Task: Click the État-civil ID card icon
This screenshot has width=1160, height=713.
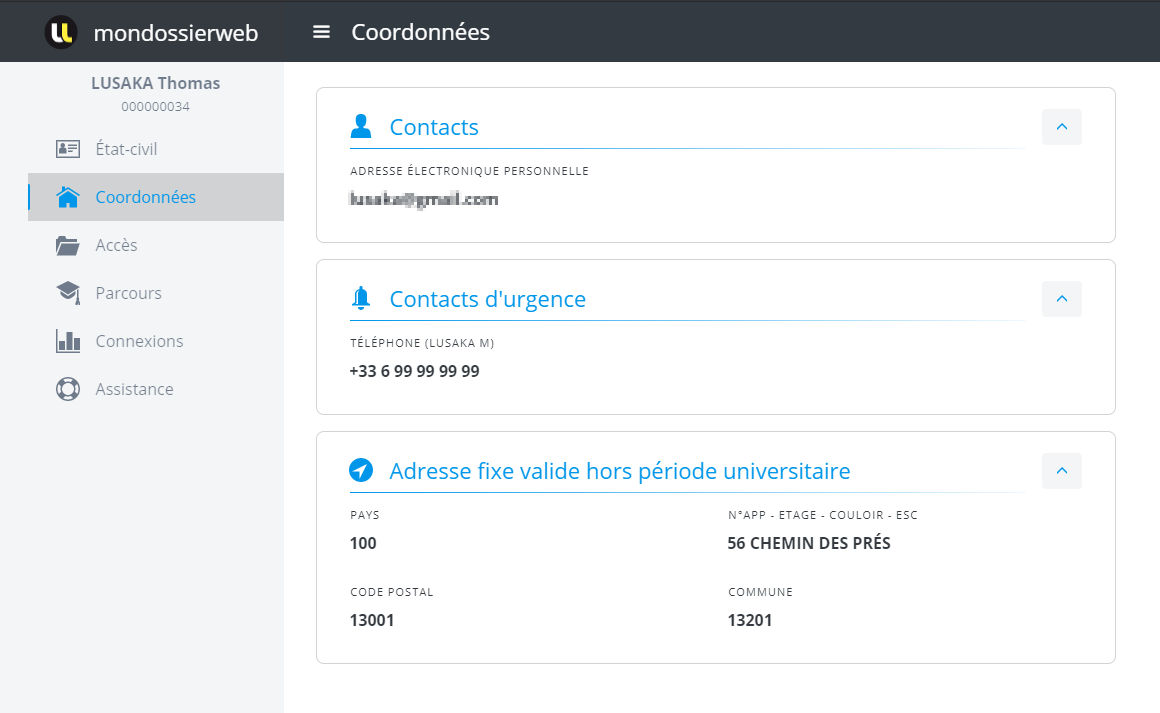Action: tap(68, 149)
